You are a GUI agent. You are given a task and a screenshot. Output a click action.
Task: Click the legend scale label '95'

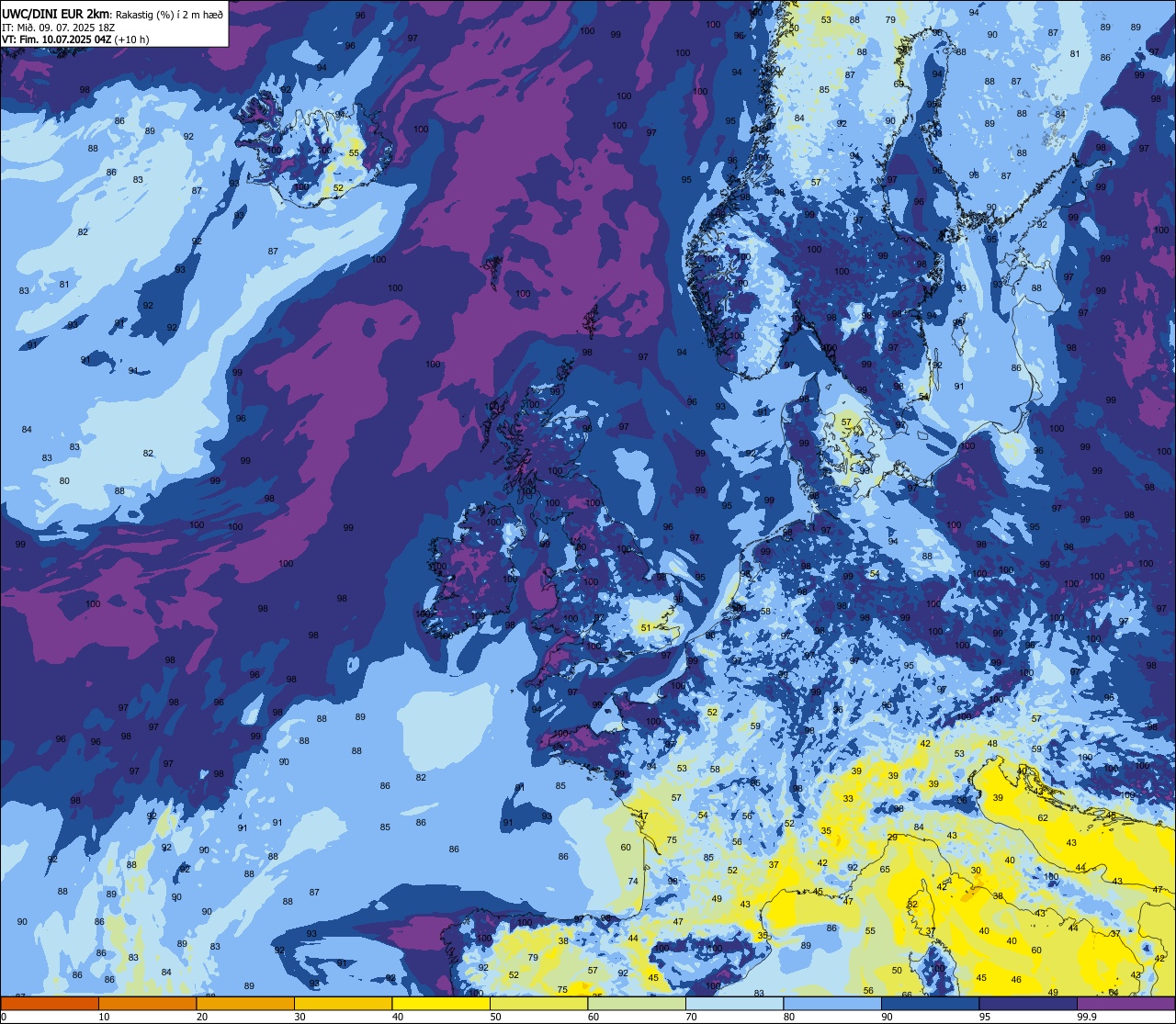pyautogui.click(x=985, y=1017)
